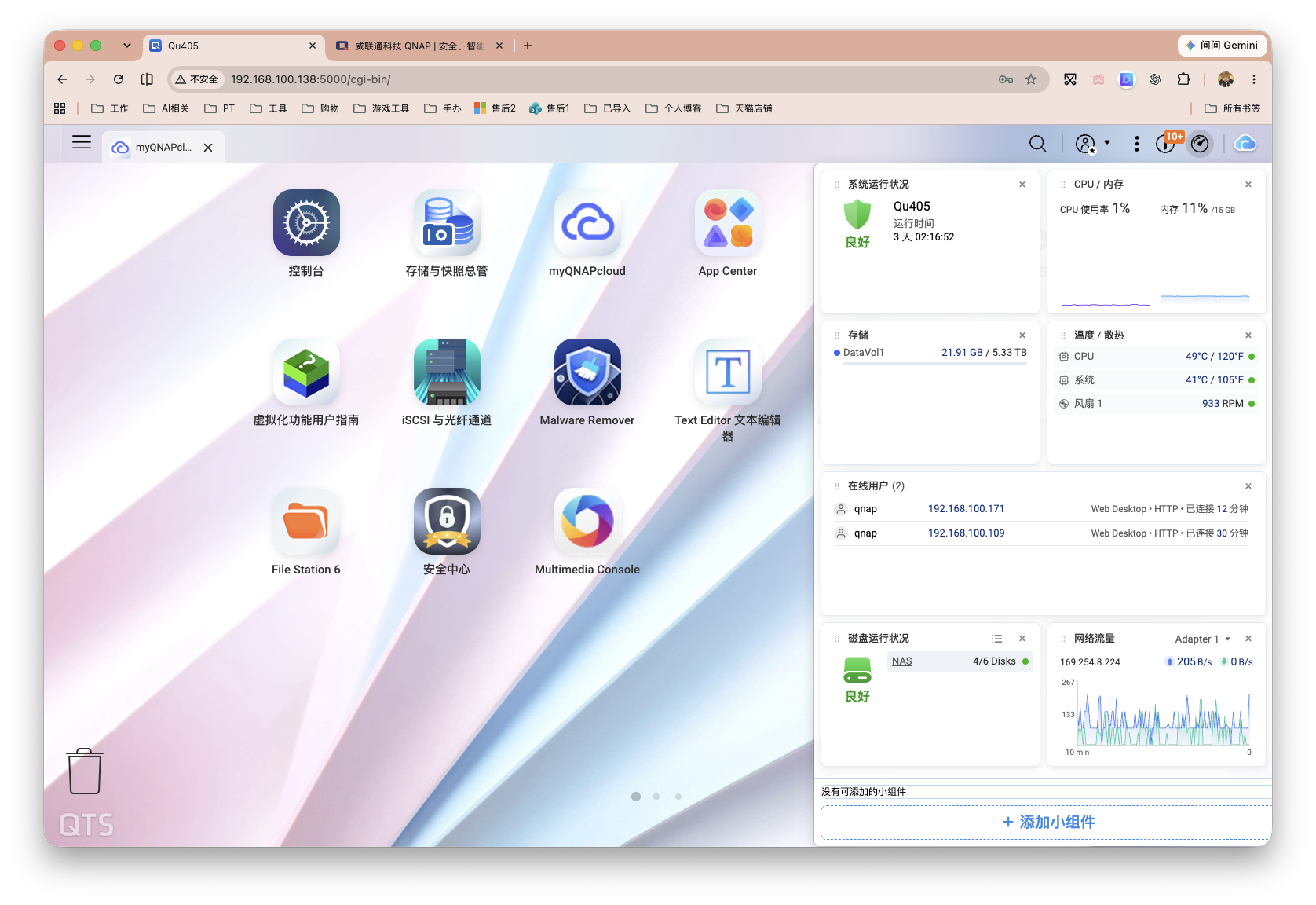Click the IP address 192.168.100.109

(x=966, y=533)
